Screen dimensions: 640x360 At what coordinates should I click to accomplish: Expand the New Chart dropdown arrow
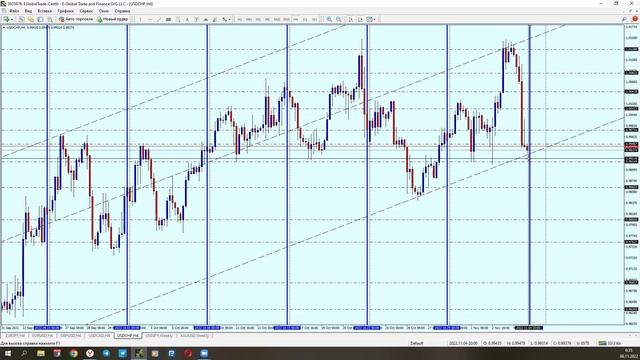(x=12, y=19)
